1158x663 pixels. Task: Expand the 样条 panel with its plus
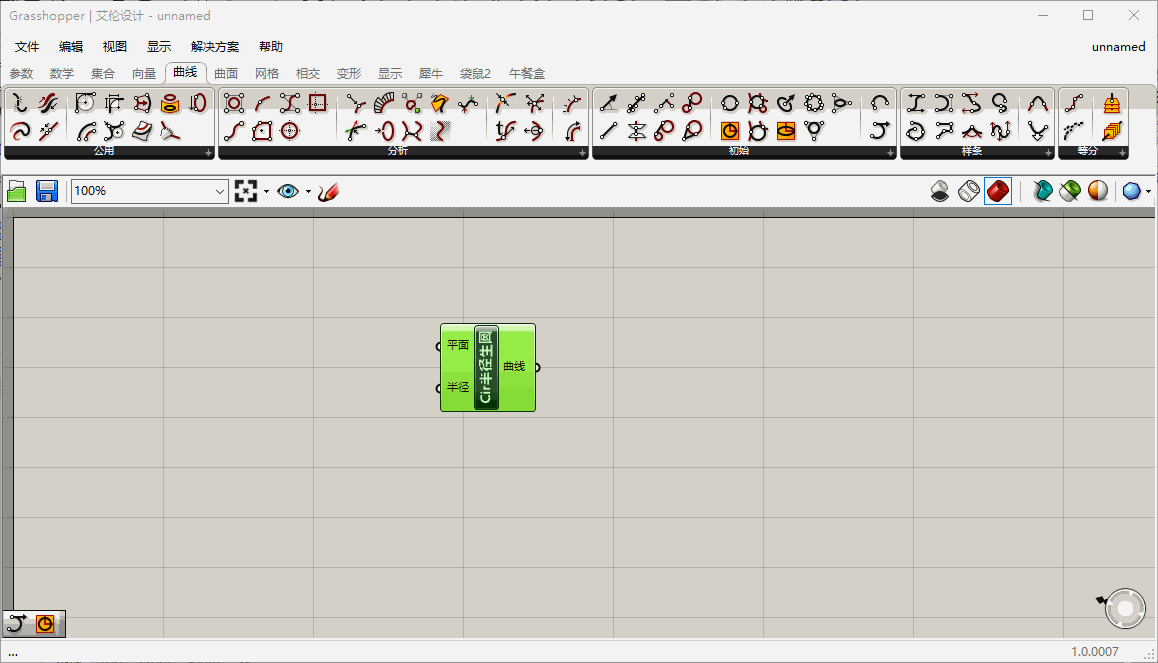pyautogui.click(x=1047, y=153)
